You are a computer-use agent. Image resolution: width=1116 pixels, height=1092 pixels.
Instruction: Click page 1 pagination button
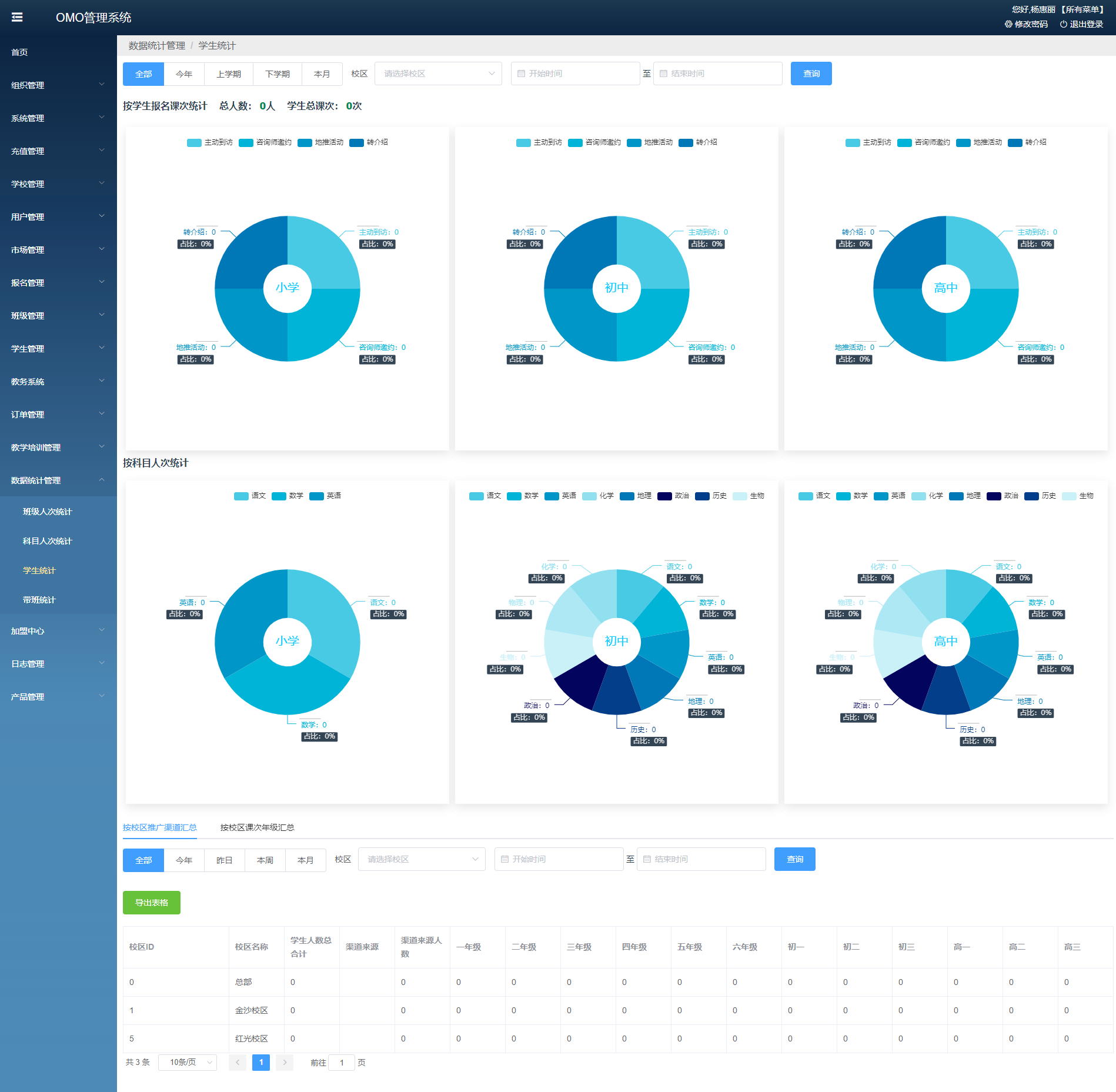click(261, 1062)
